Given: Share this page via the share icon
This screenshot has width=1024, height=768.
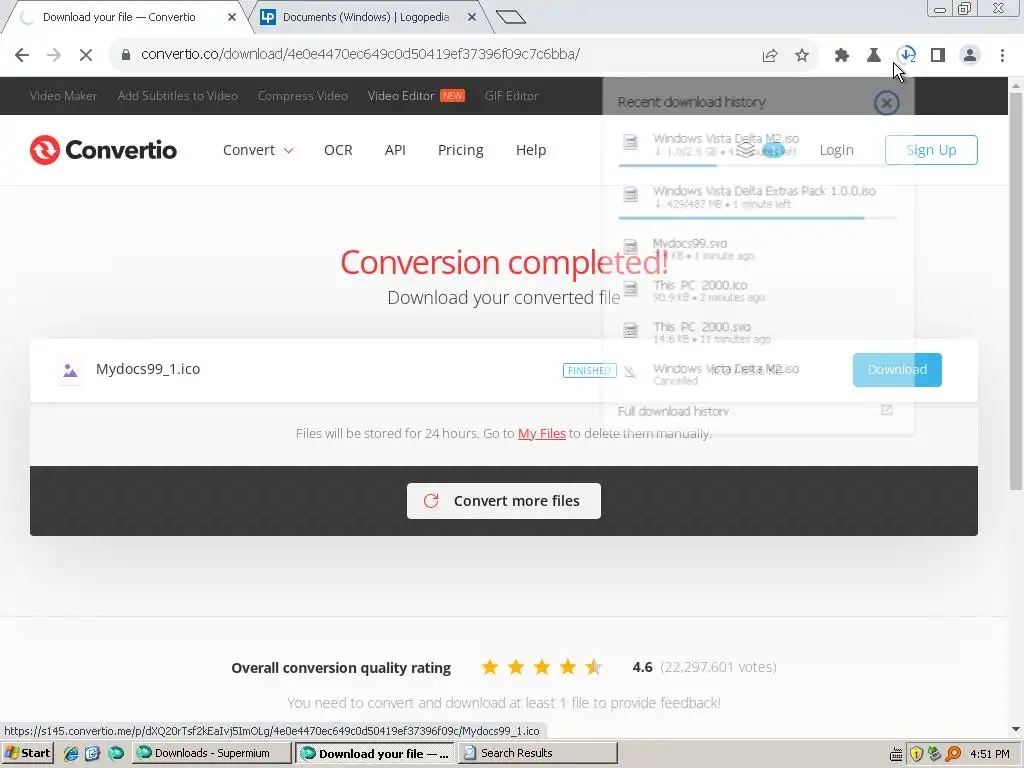Looking at the screenshot, I should 770,56.
